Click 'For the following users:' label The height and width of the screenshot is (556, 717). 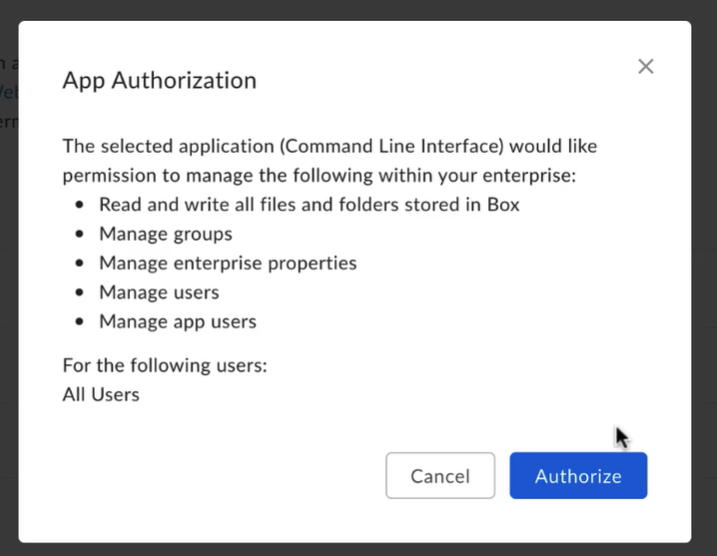(x=165, y=365)
